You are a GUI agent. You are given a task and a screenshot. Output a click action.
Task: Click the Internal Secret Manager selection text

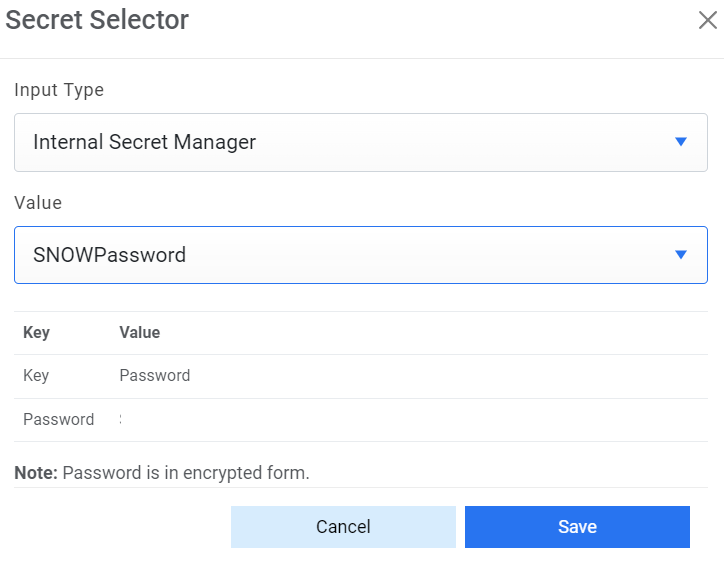point(144,142)
